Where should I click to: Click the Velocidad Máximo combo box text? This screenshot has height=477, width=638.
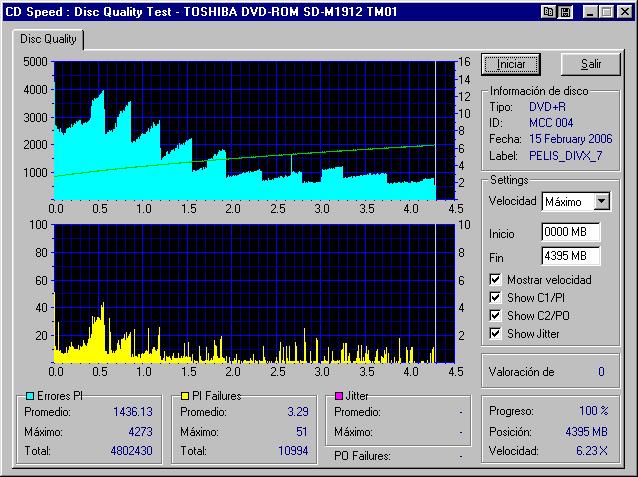[x=566, y=202]
